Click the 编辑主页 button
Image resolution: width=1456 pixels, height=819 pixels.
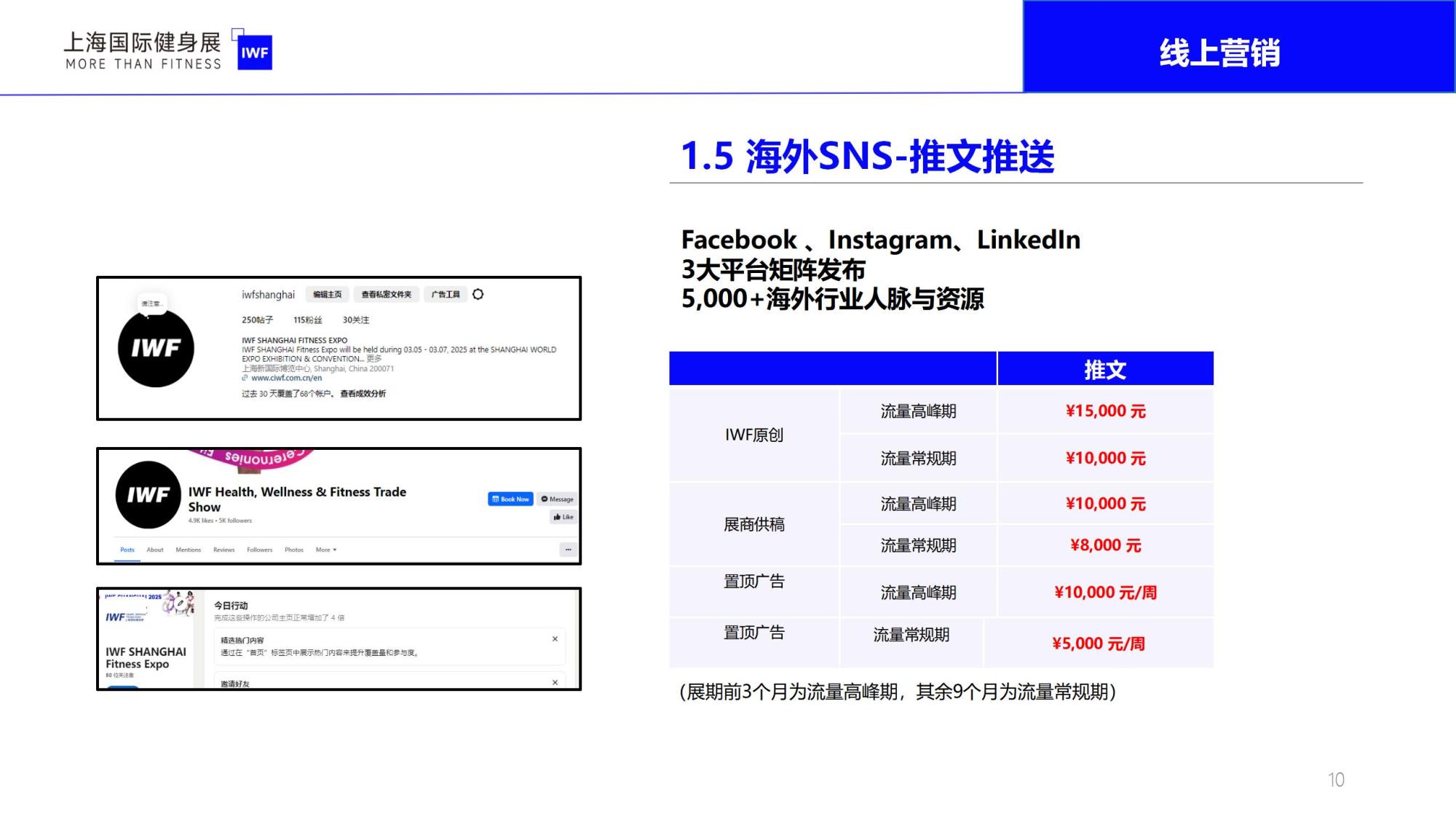click(x=327, y=294)
